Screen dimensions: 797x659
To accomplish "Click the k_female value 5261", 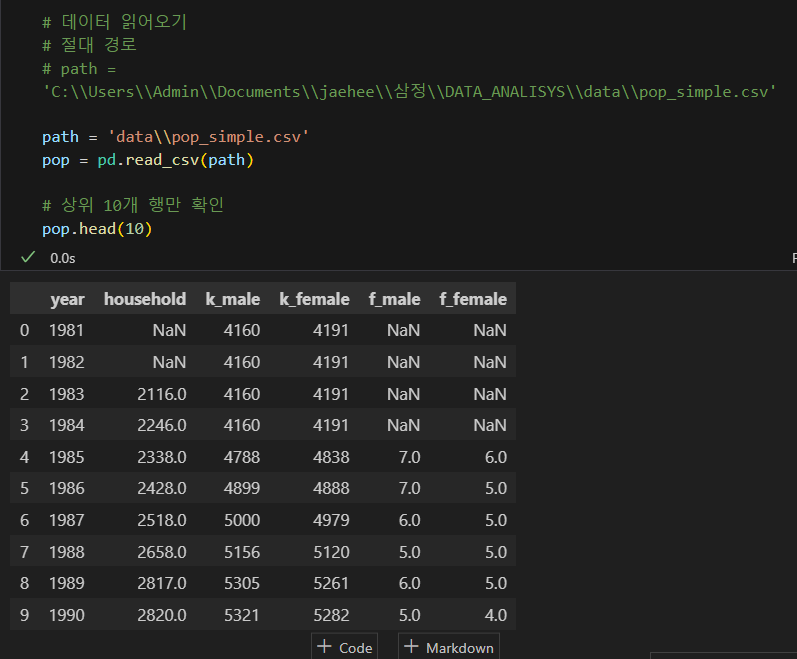I will tap(331, 583).
